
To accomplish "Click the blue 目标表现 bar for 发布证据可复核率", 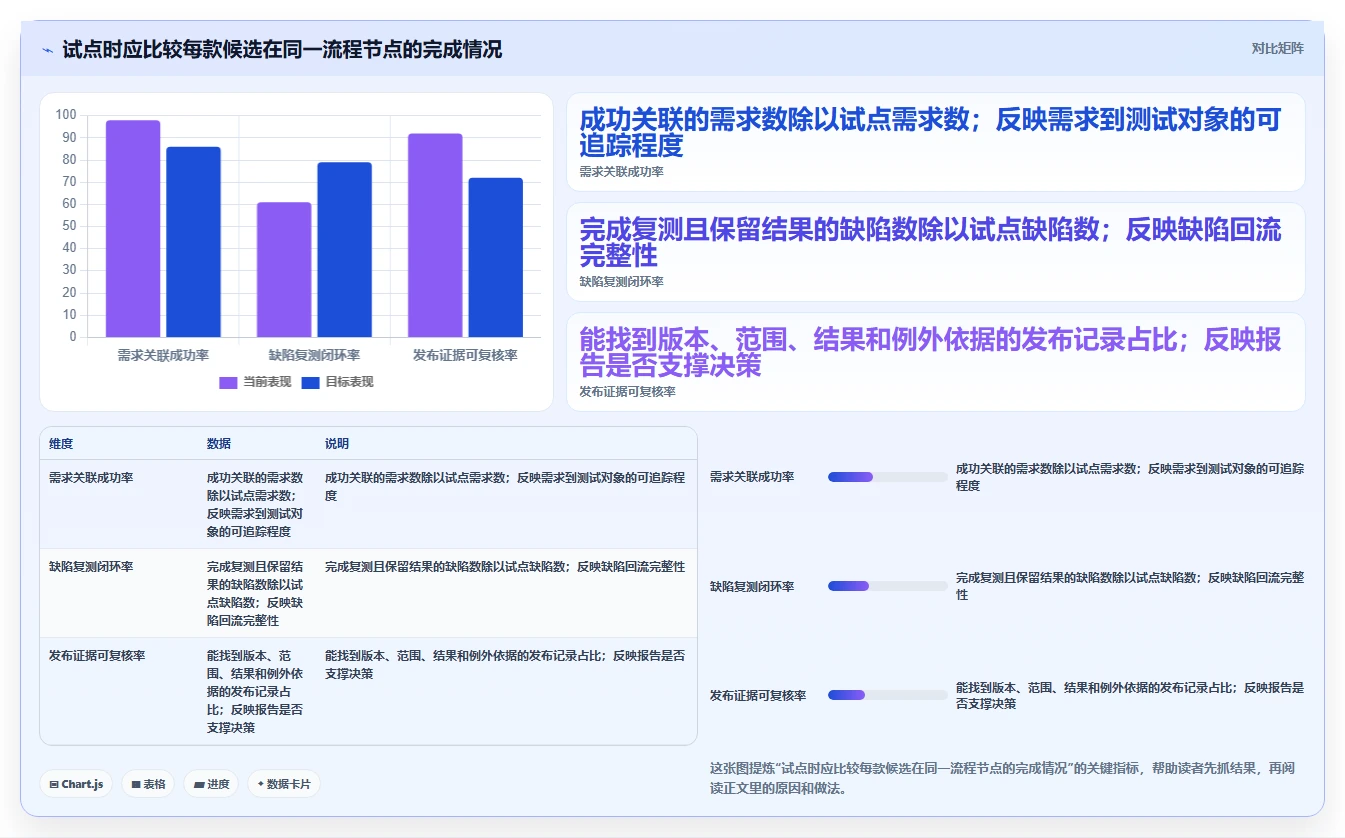I will pyautogui.click(x=495, y=258).
